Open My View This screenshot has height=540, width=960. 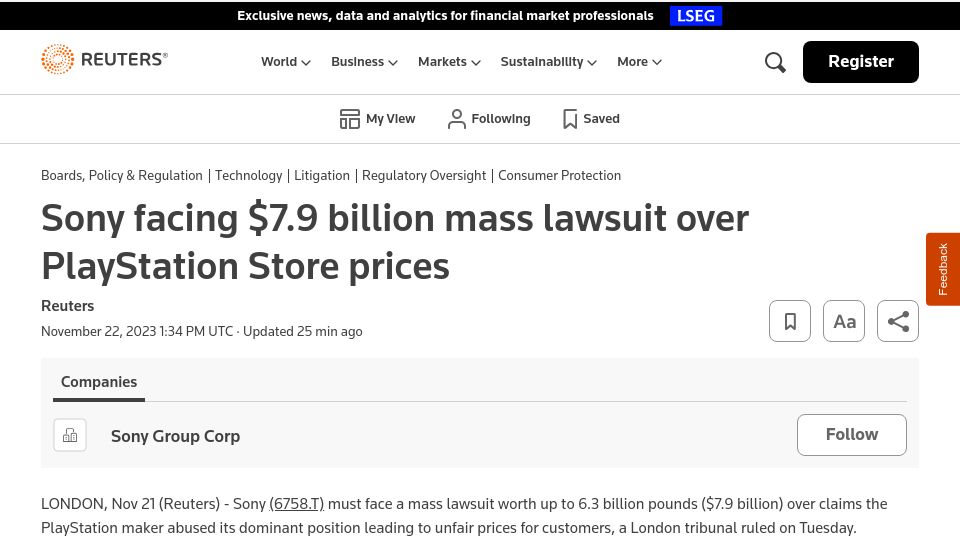pyautogui.click(x=377, y=119)
